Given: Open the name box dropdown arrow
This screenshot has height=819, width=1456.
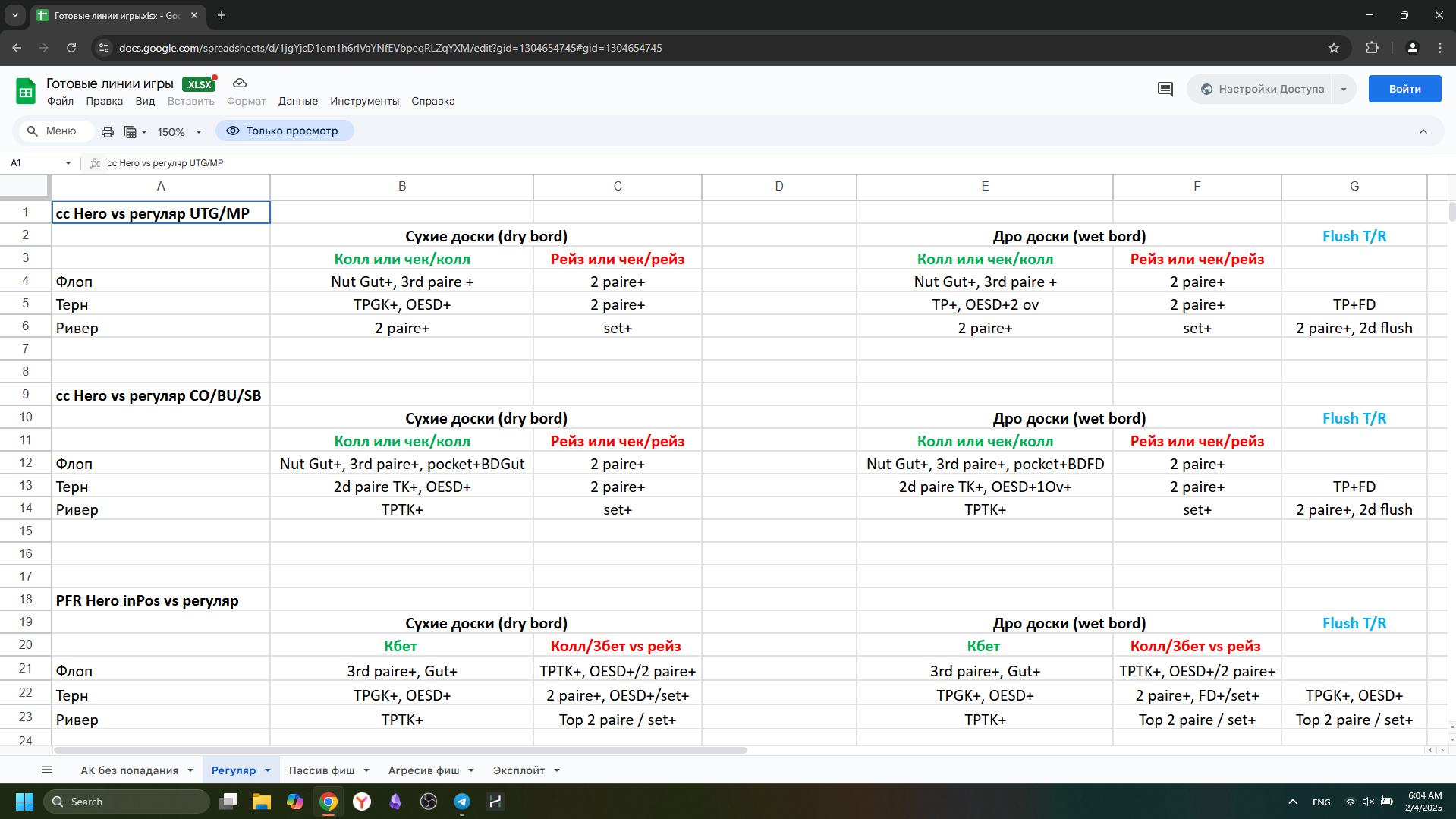Looking at the screenshot, I should [x=68, y=163].
